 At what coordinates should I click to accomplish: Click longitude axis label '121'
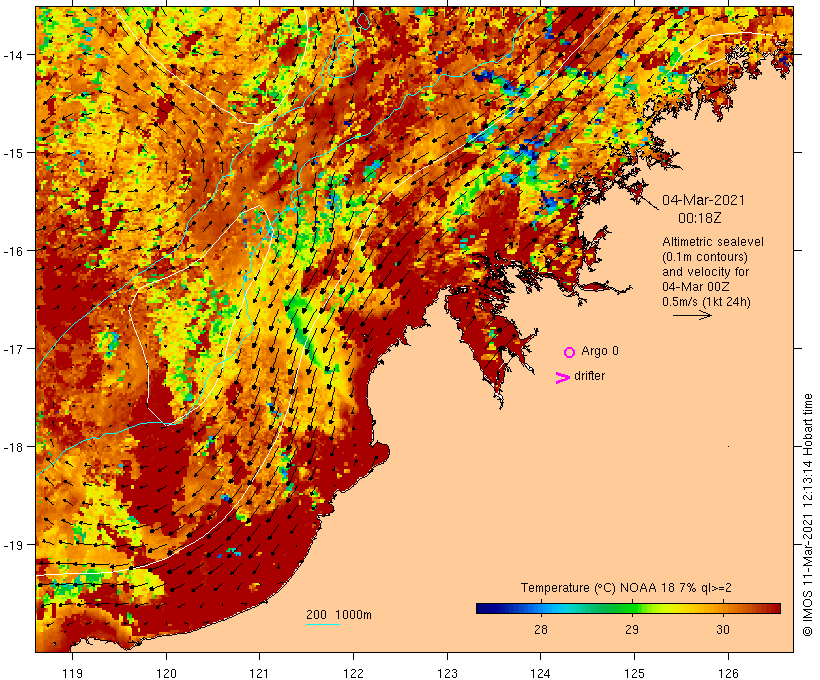coord(259,673)
